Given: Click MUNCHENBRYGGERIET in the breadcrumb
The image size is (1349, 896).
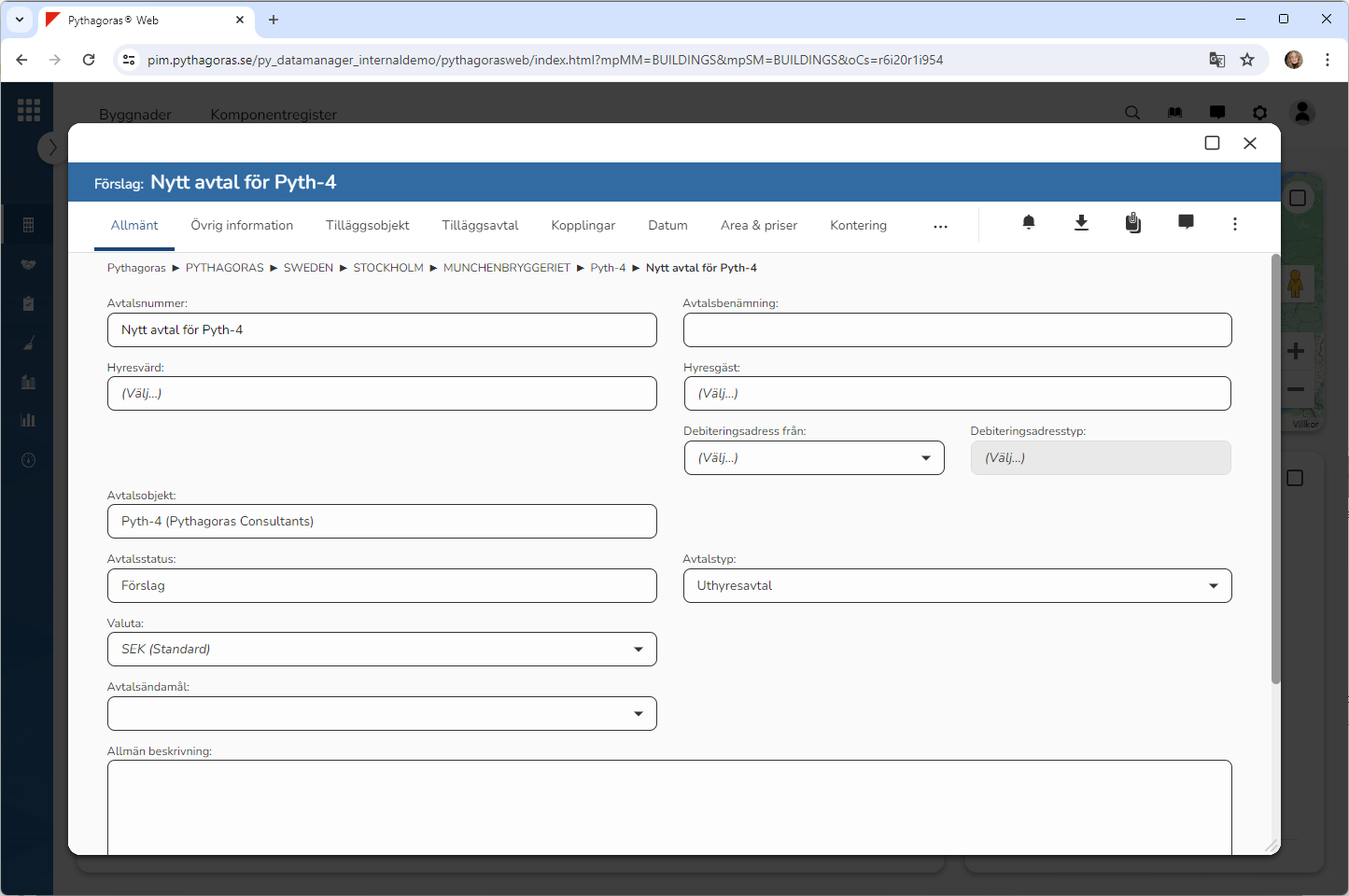Looking at the screenshot, I should point(506,268).
